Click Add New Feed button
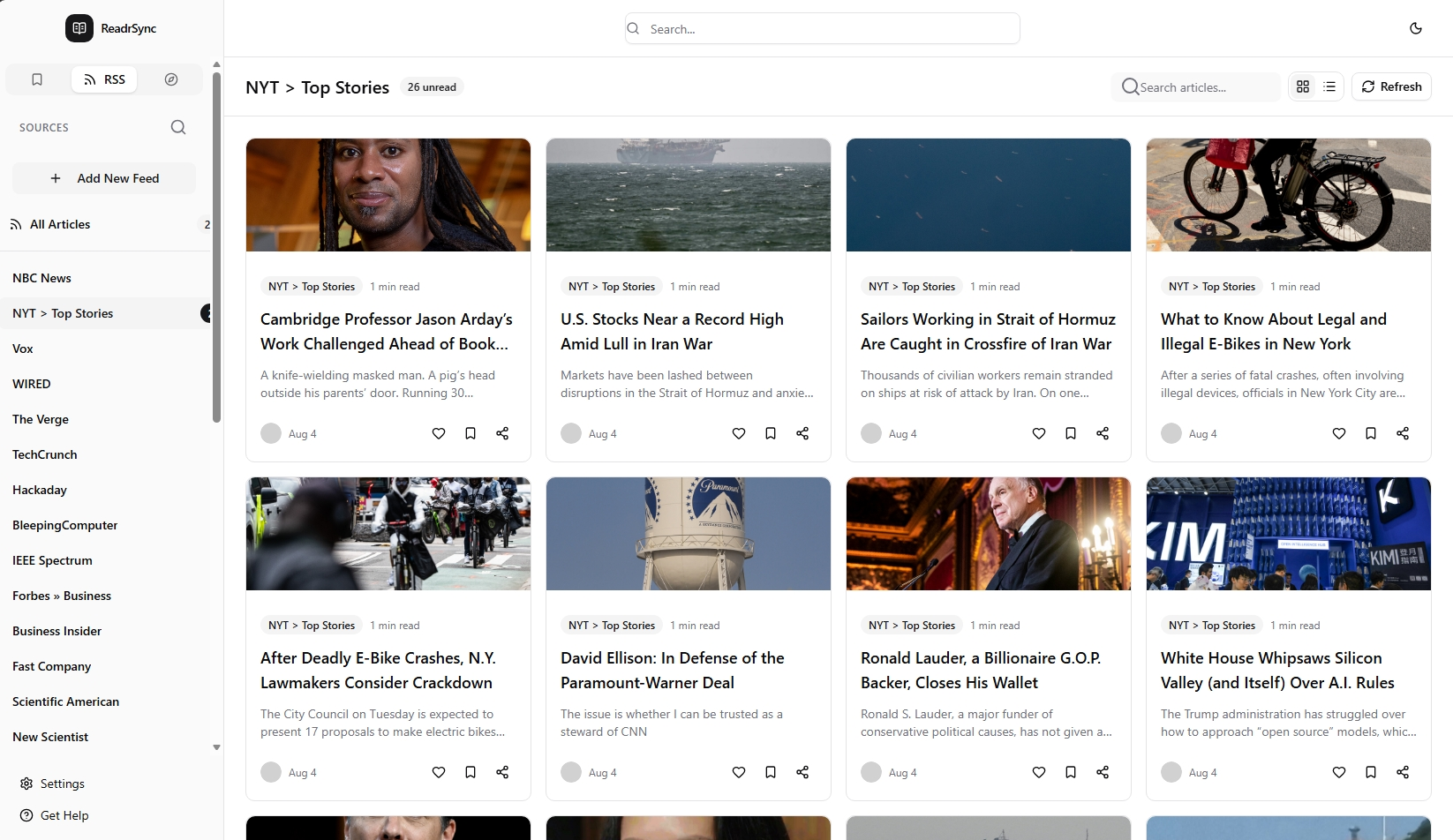The image size is (1453, 840). (x=104, y=178)
